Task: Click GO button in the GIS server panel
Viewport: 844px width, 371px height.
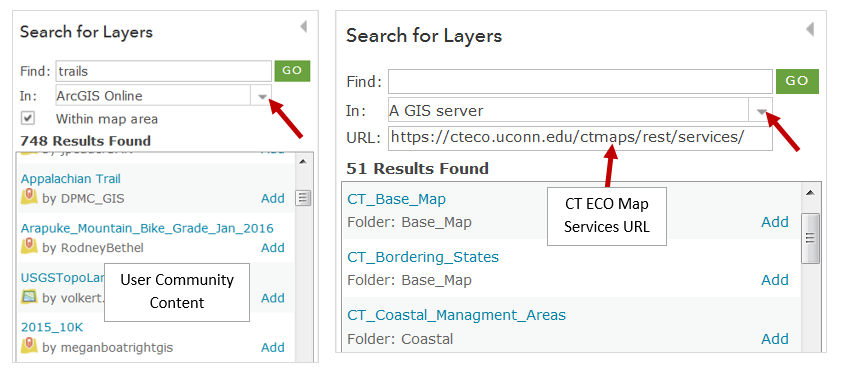Action: coord(797,81)
